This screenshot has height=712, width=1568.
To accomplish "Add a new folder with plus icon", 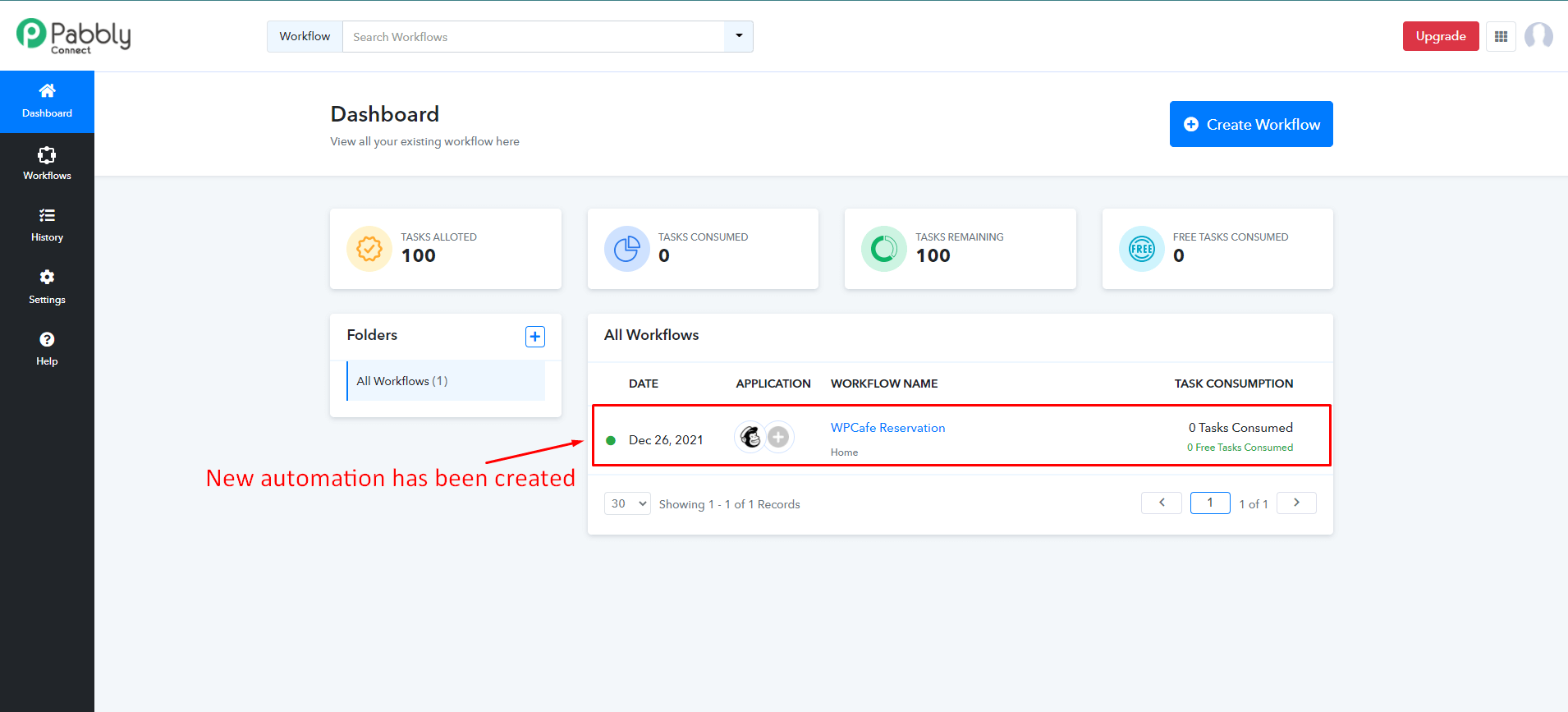I will (535, 337).
